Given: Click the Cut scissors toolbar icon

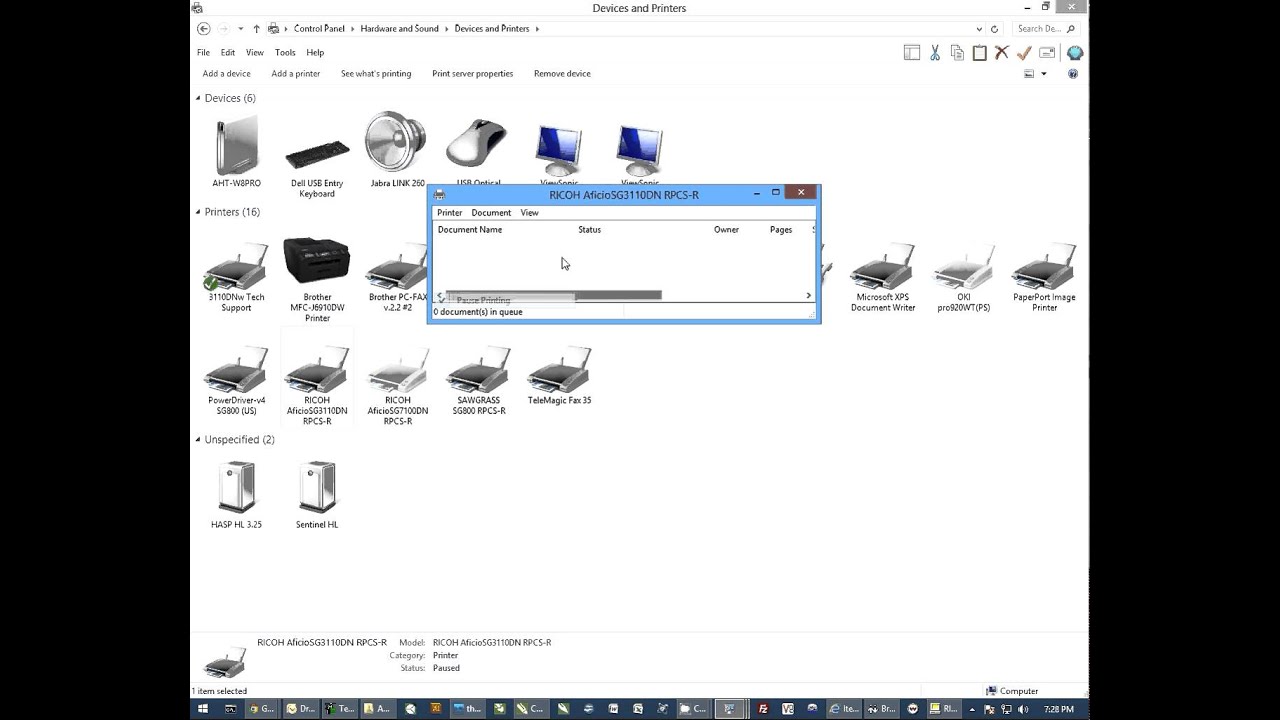Looking at the screenshot, I should [x=935, y=53].
